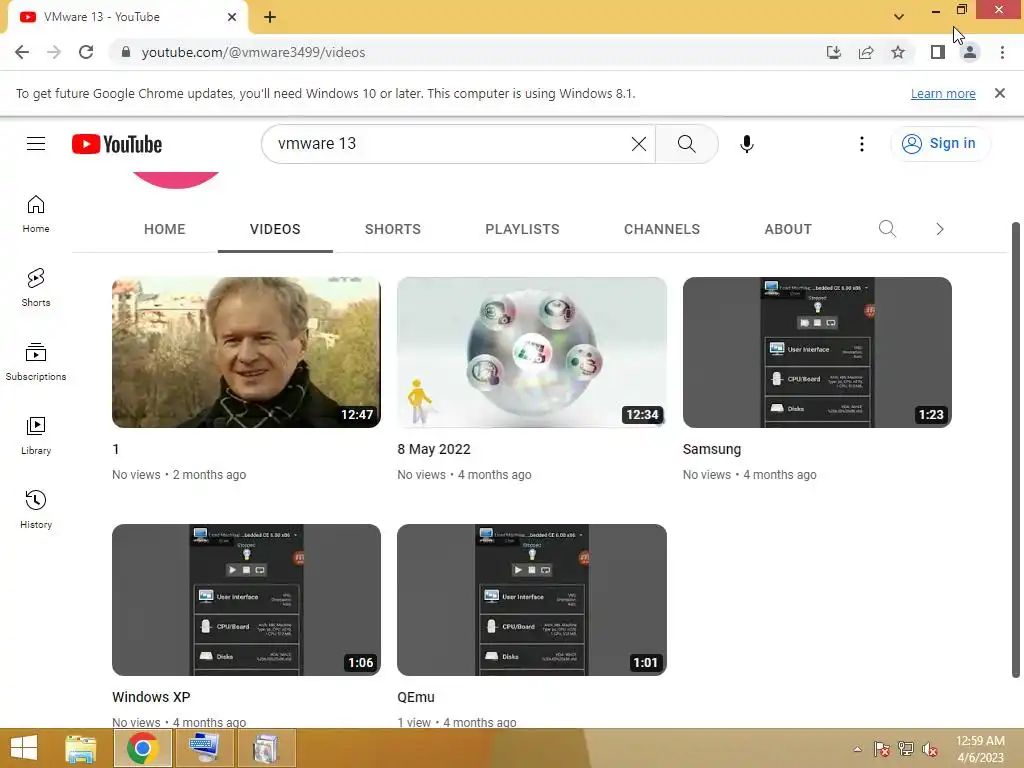This screenshot has width=1024, height=768.
Task: Open Subscriptions in the sidebar
Action: tap(36, 362)
